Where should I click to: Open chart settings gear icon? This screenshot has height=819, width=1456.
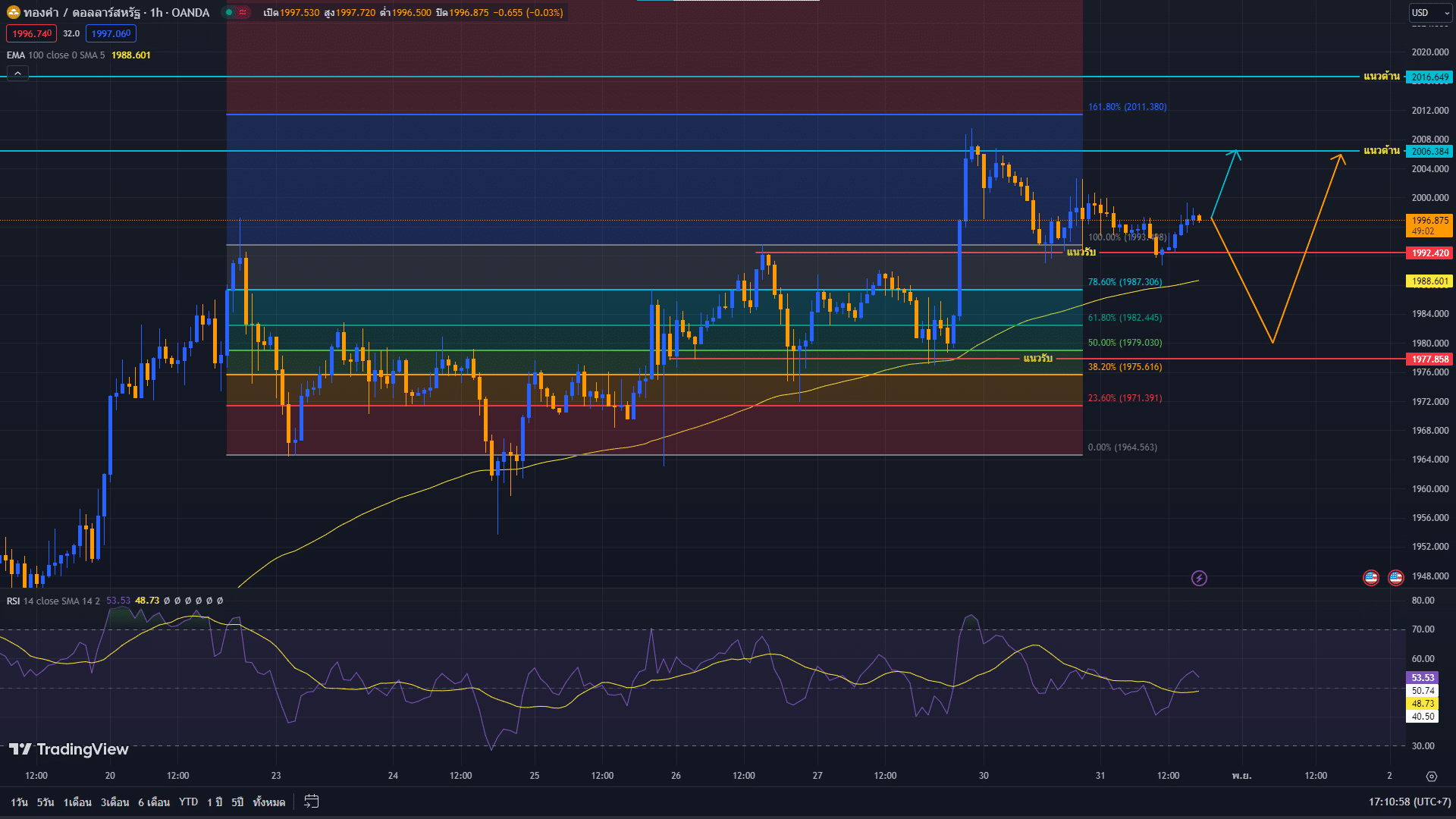pos(1431,776)
